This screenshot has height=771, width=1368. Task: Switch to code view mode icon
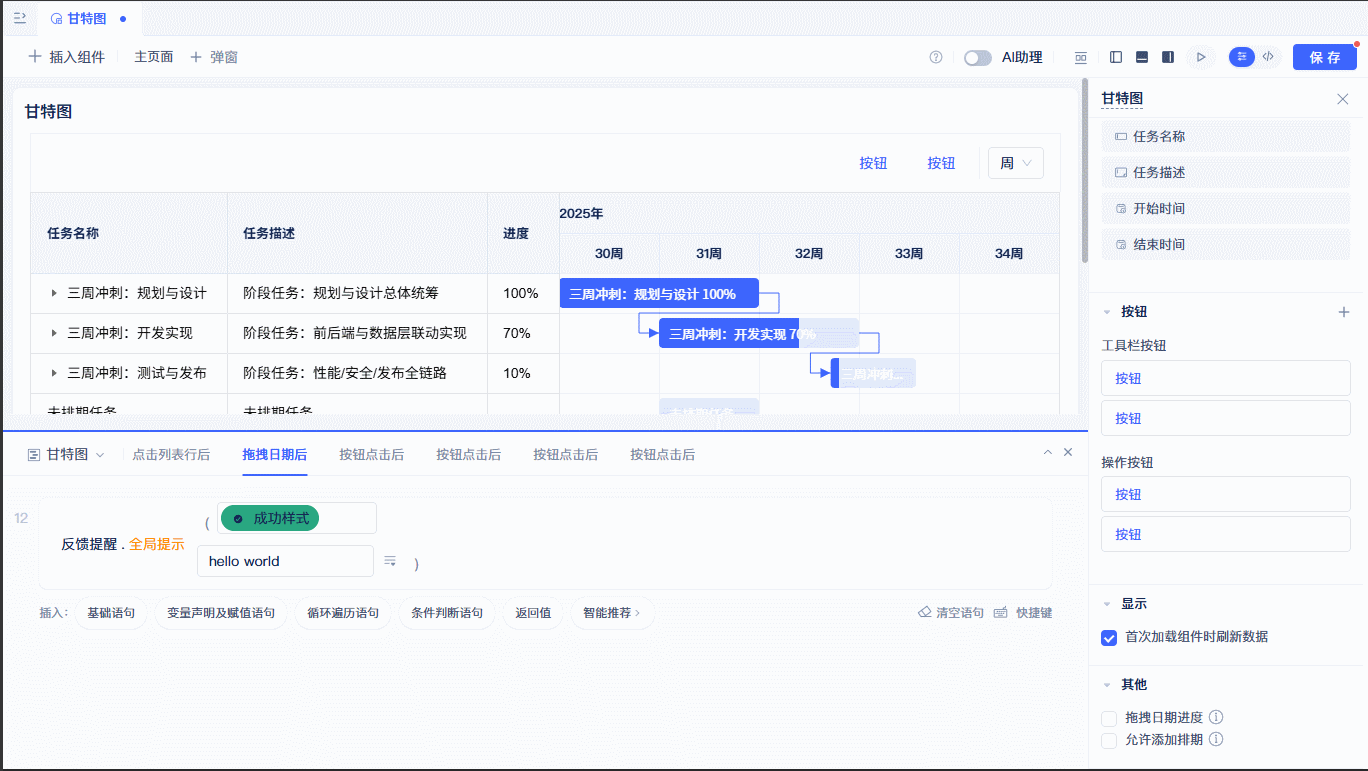[1268, 57]
